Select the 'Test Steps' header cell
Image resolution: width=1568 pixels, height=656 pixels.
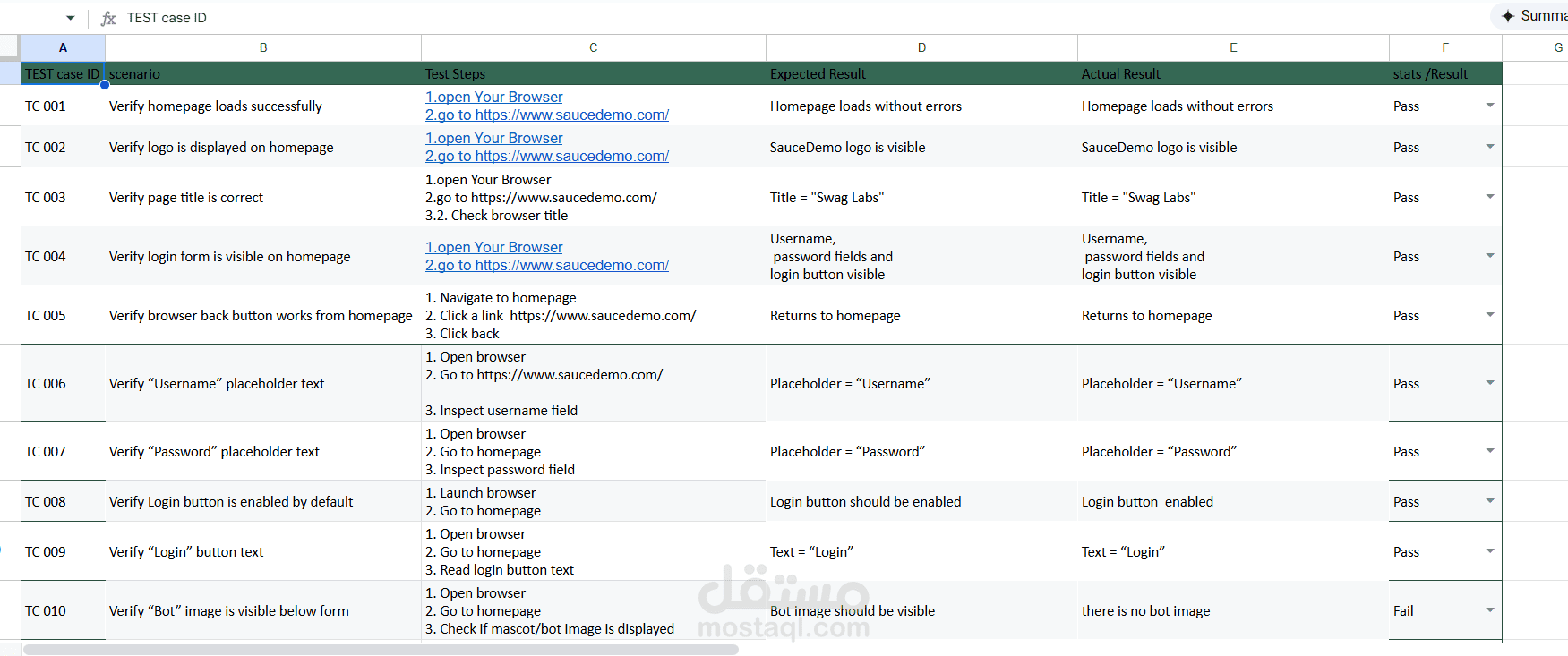pyautogui.click(x=594, y=73)
